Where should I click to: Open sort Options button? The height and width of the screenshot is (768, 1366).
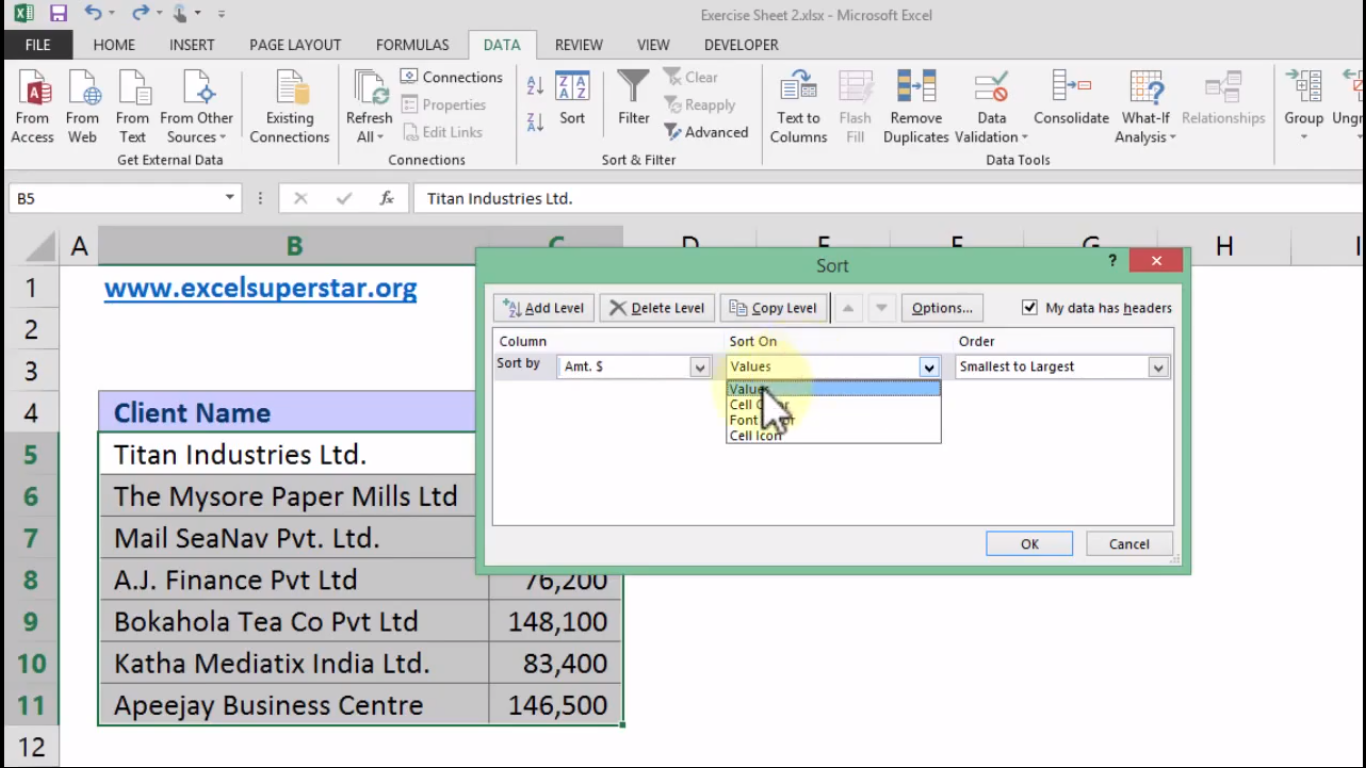pos(942,308)
